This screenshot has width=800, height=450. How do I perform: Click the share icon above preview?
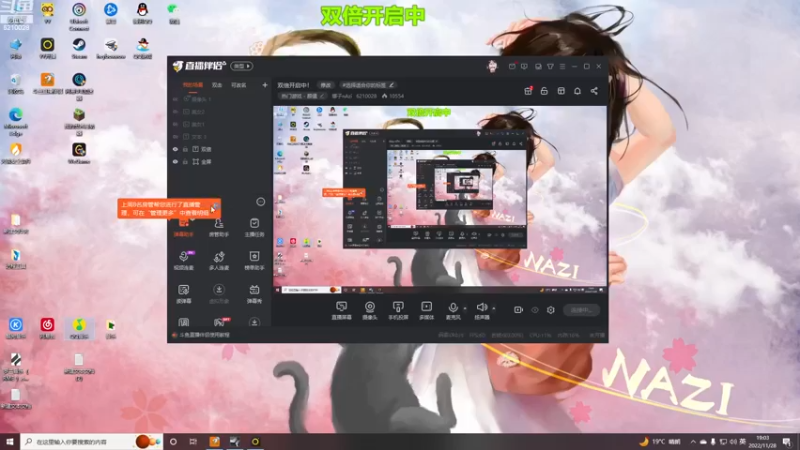click(594, 91)
